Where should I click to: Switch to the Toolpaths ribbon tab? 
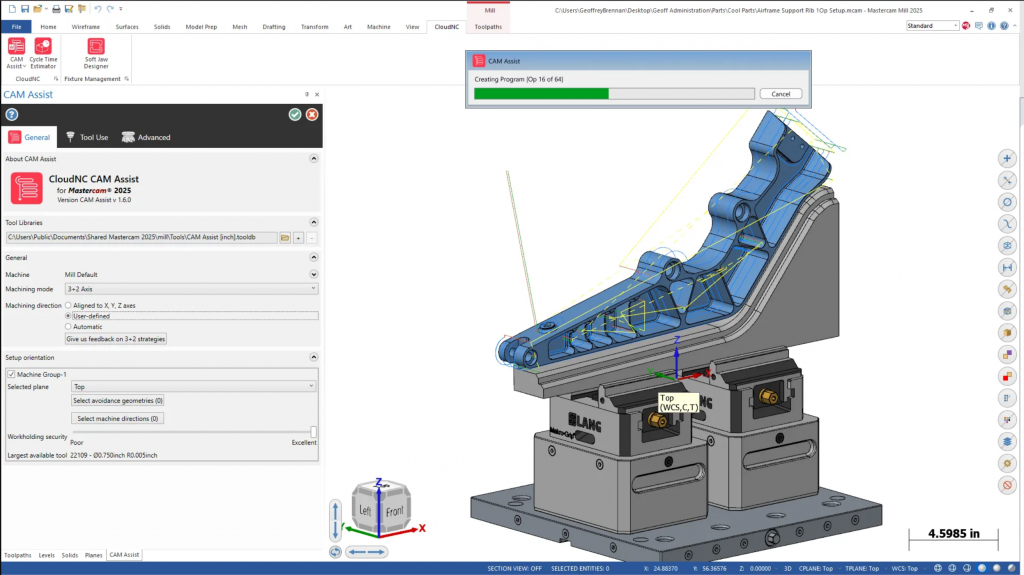(488, 27)
